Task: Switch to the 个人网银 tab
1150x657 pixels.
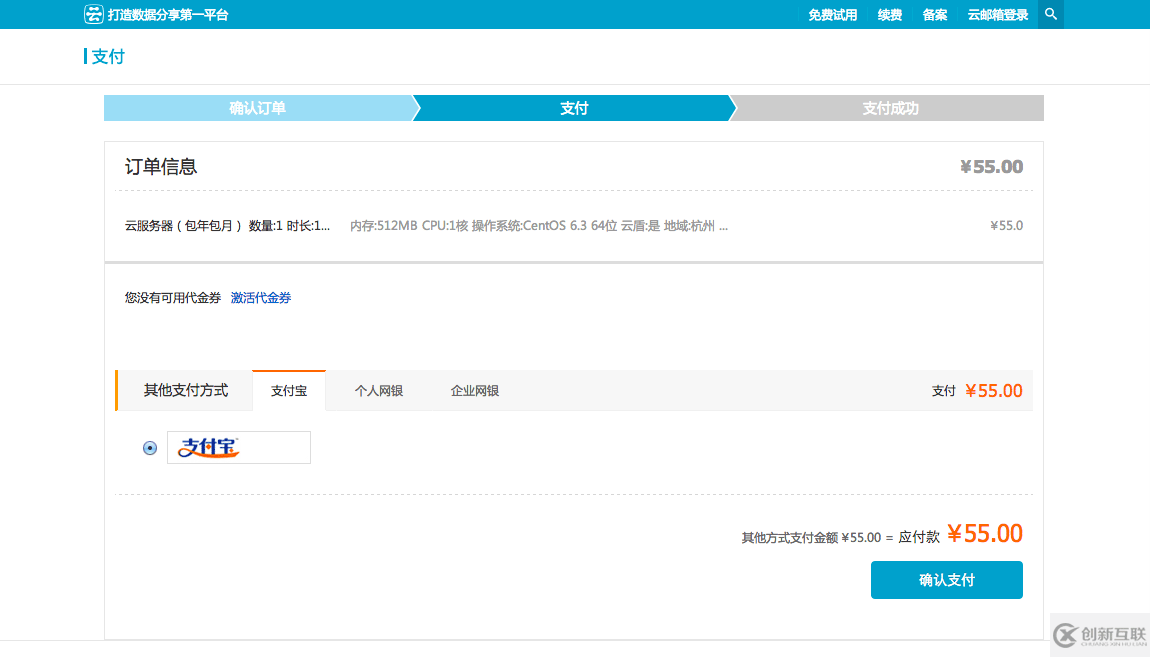Action: point(378,391)
